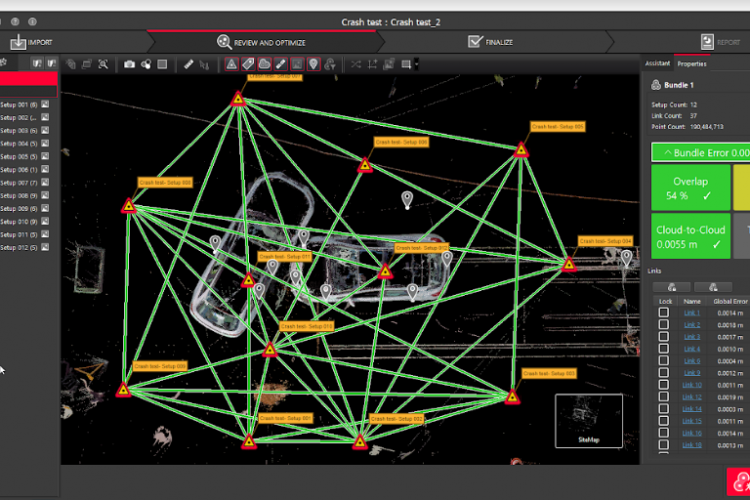This screenshot has height=500, width=750.
Task: Go to the Finalize workflow step
Action: pyautogui.click(x=491, y=42)
